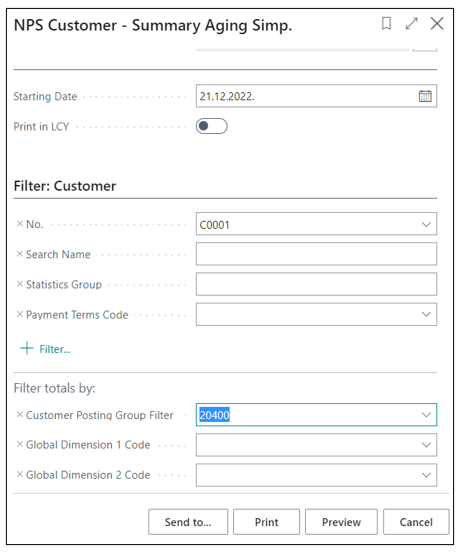
Task: Expand dialog to full screen
Action: point(411,24)
